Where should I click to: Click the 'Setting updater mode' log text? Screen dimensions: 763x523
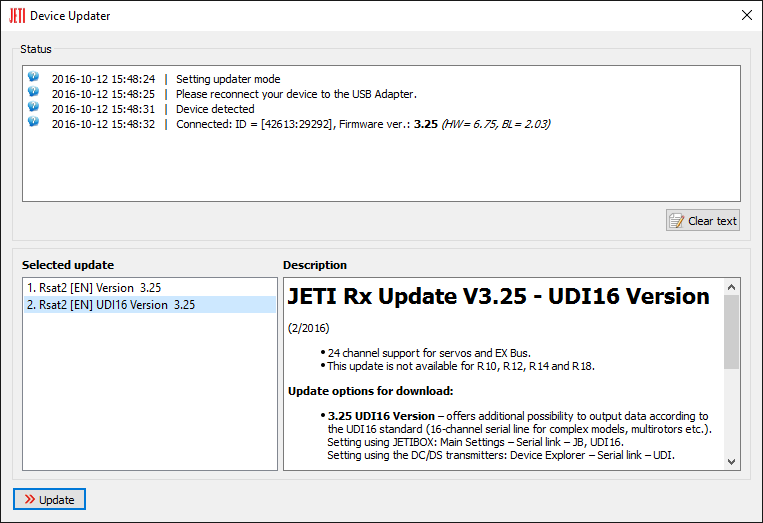pos(228,79)
